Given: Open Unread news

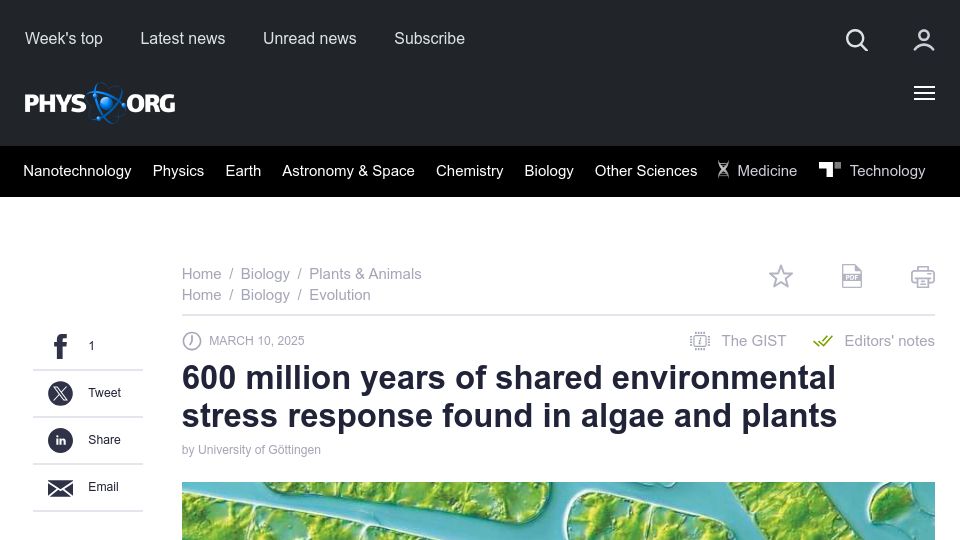Looking at the screenshot, I should pyautogui.click(x=310, y=39).
